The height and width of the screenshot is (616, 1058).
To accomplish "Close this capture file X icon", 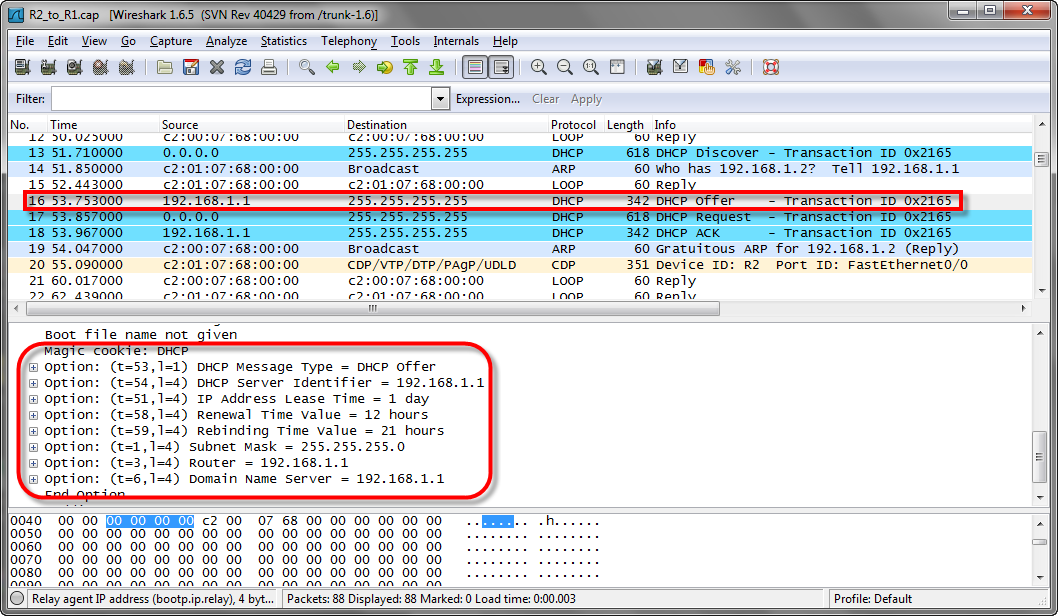I will coord(217,67).
